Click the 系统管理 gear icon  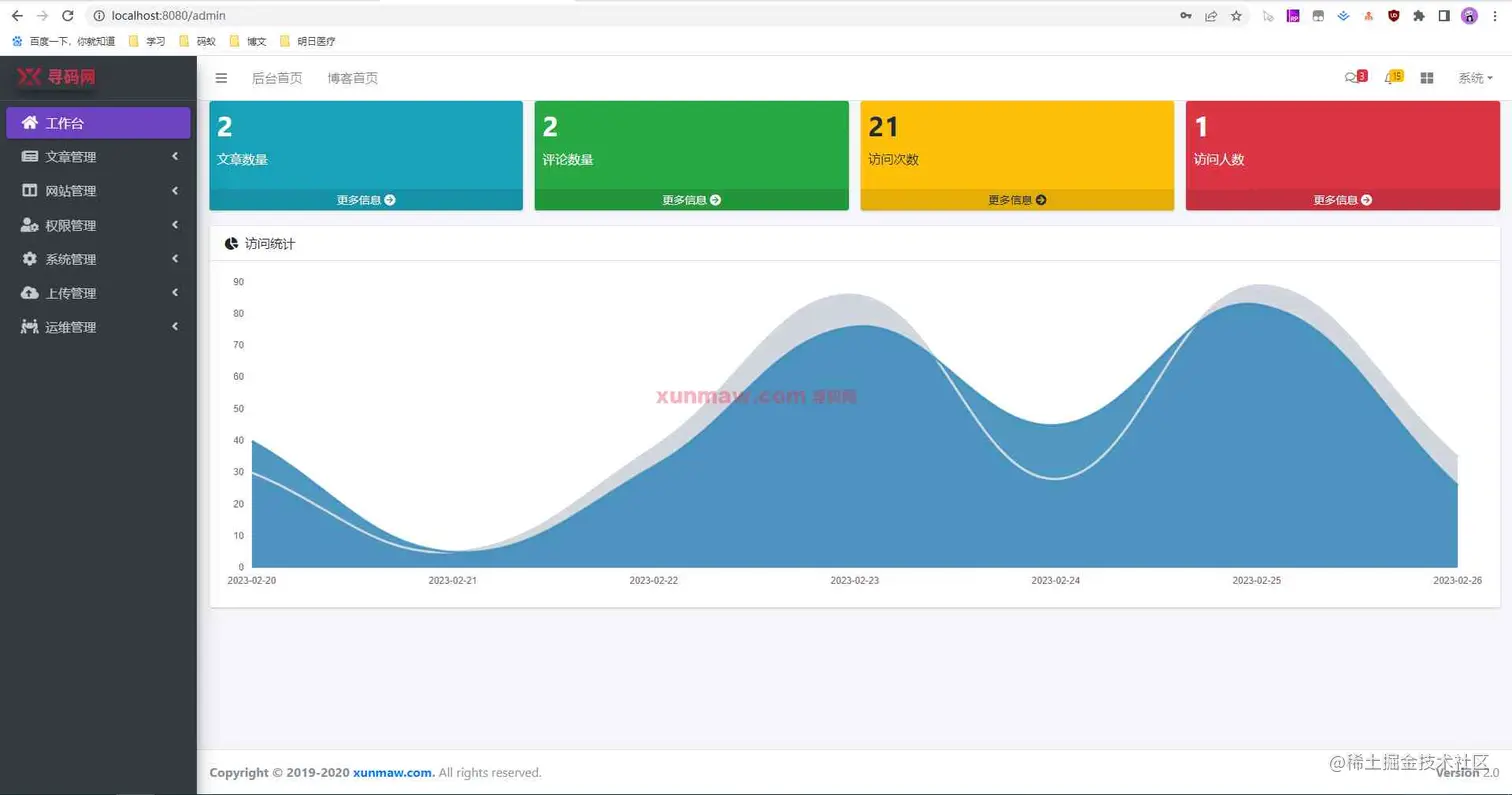point(30,259)
